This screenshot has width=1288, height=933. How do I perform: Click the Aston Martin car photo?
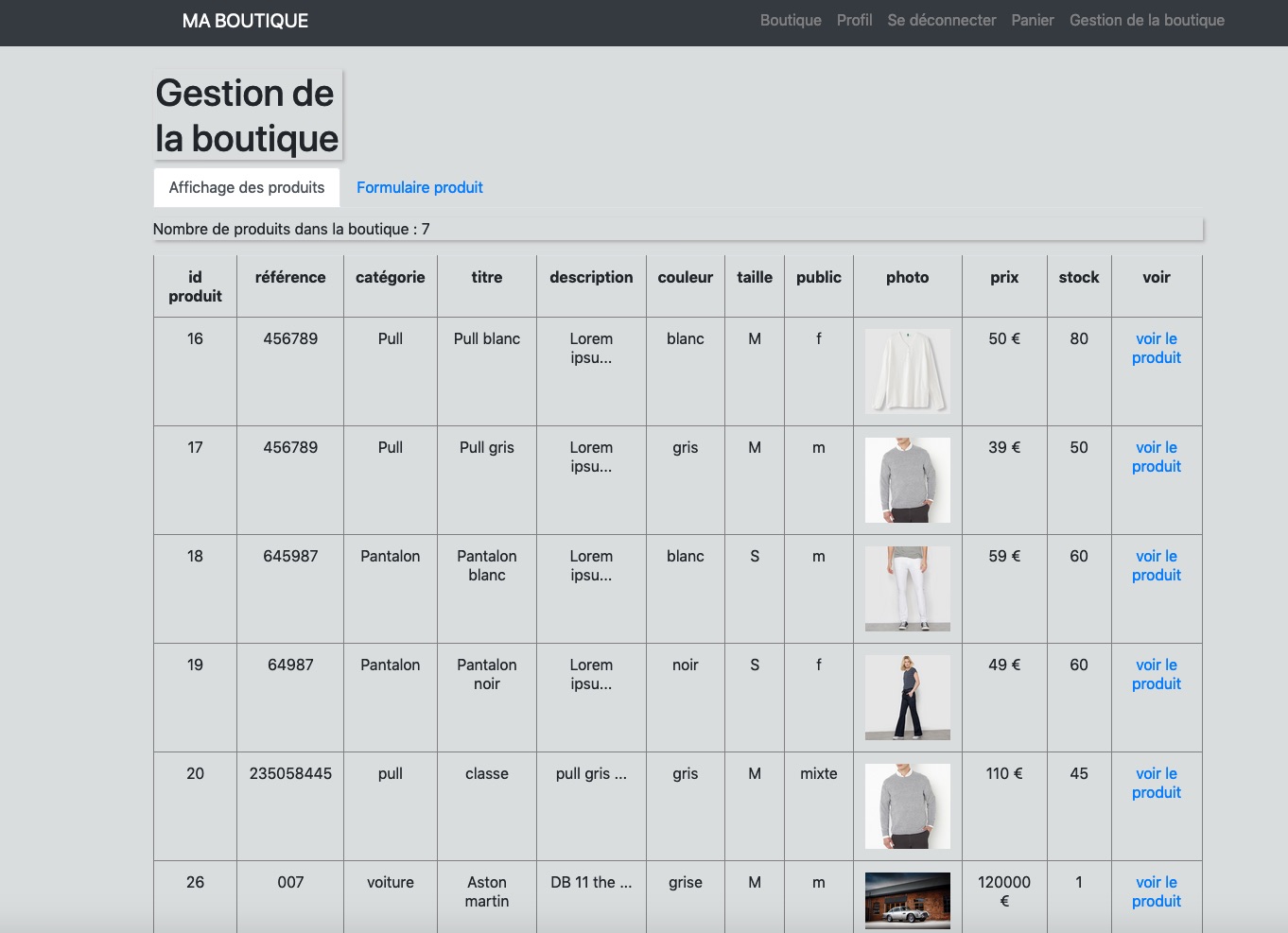pyautogui.click(x=907, y=900)
